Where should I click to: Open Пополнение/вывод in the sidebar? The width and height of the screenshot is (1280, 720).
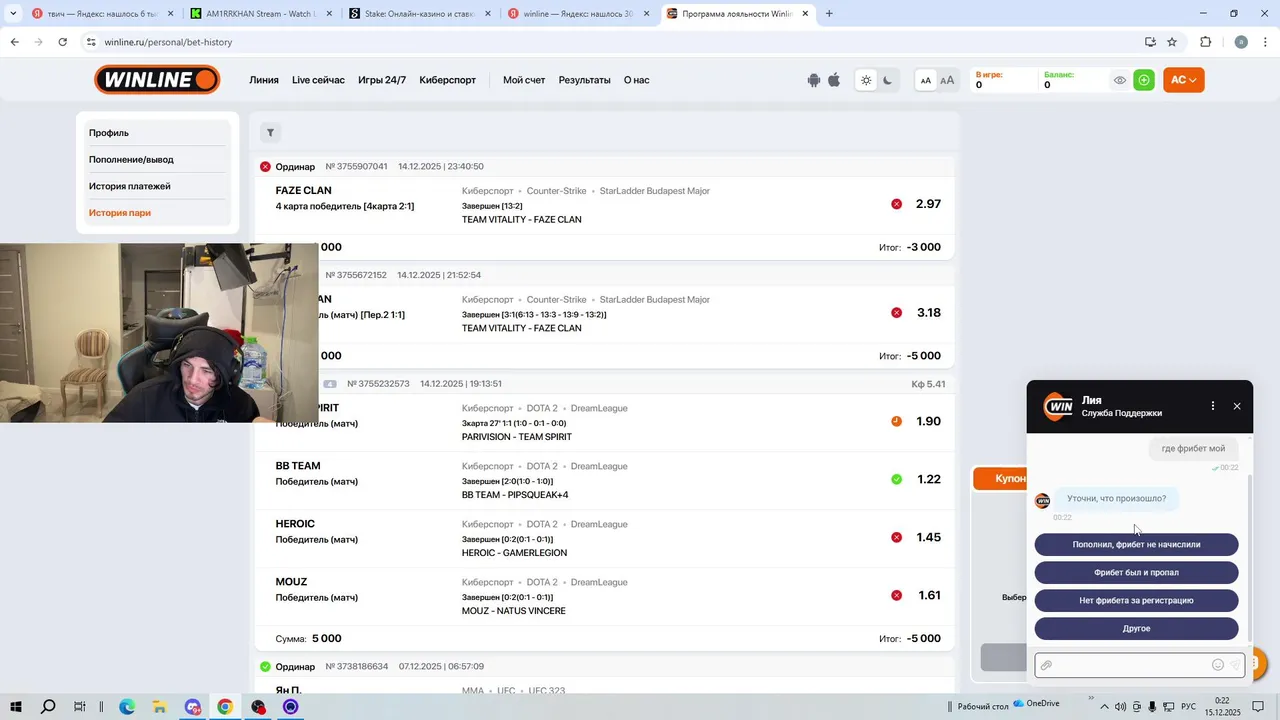131,160
